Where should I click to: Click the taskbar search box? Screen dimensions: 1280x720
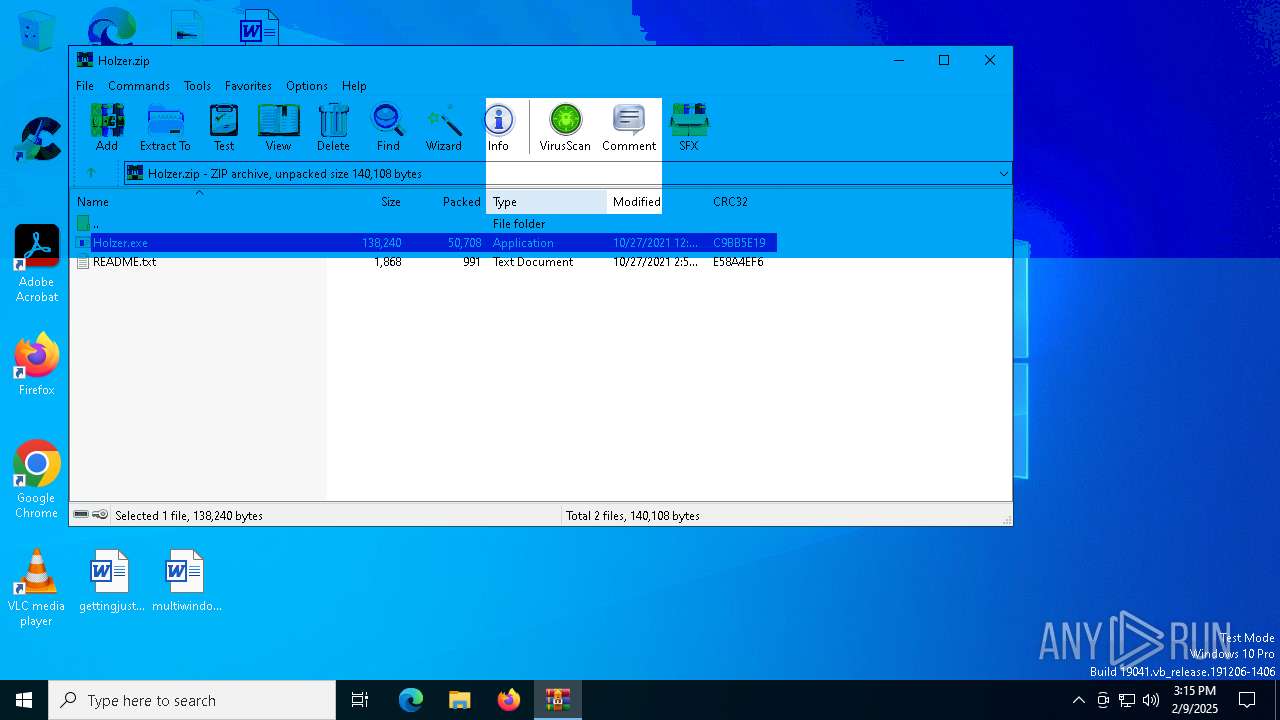(192, 700)
